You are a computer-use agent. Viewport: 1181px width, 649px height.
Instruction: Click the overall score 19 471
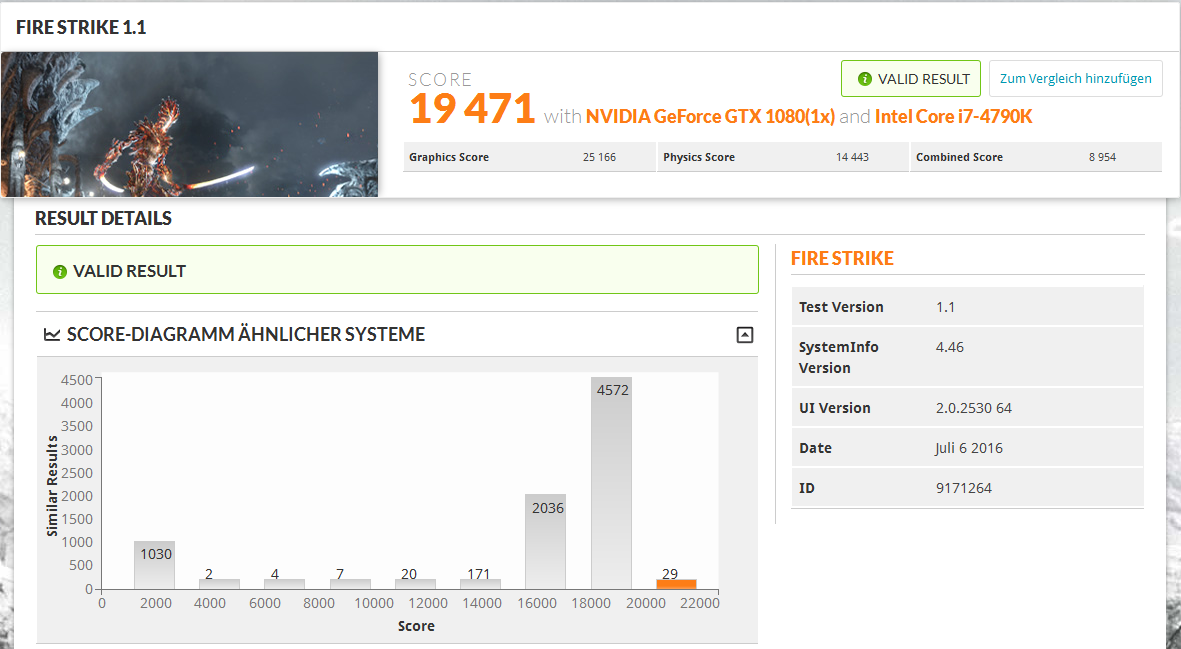pos(472,108)
